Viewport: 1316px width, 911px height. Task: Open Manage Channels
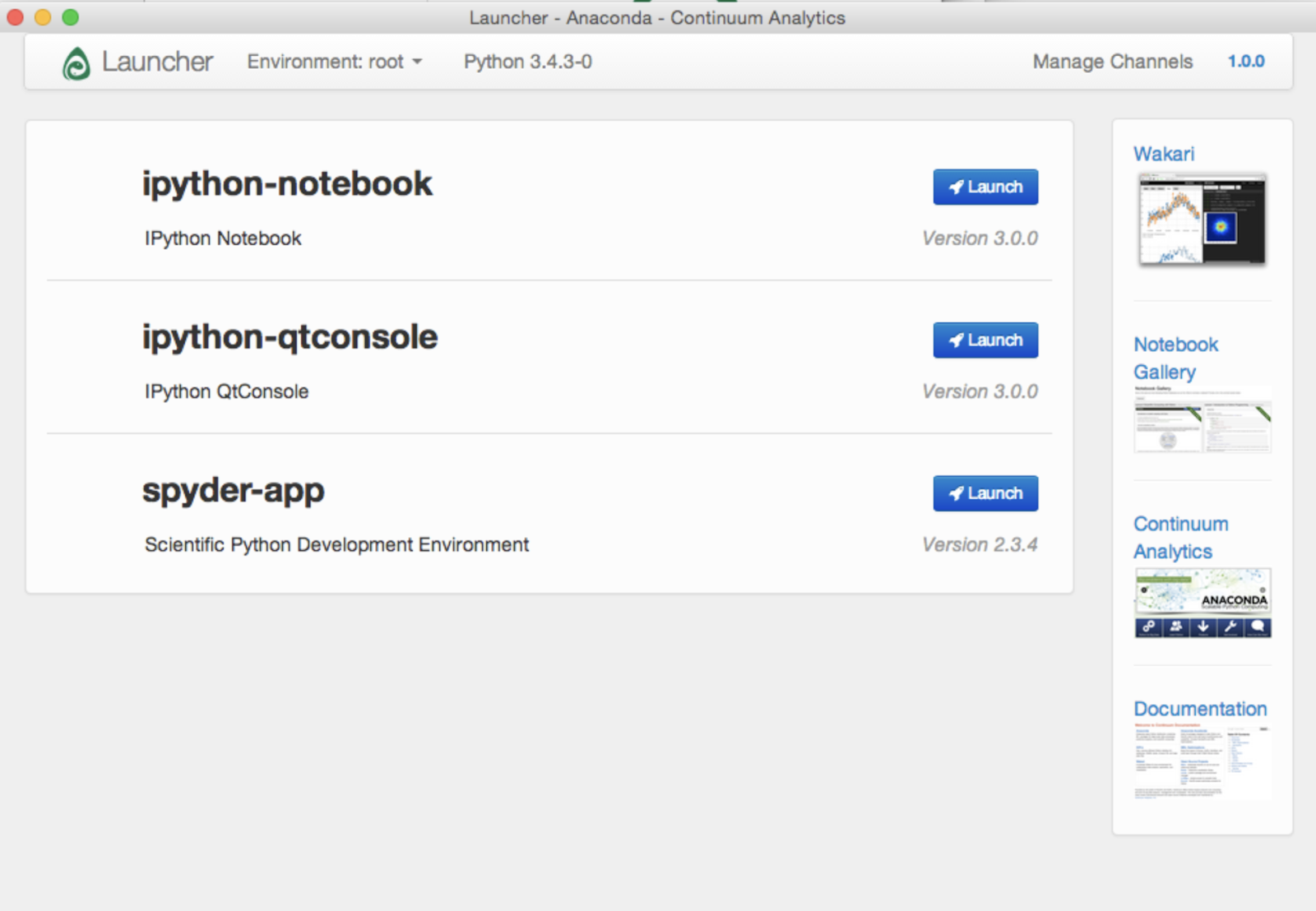tap(1112, 62)
